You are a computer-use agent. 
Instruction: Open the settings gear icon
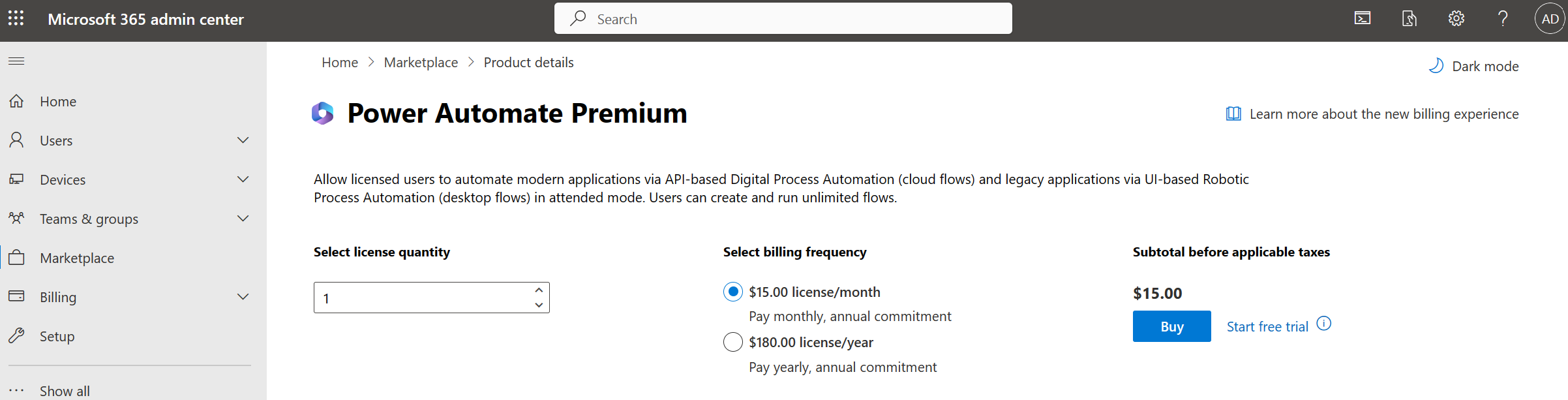(x=1456, y=18)
